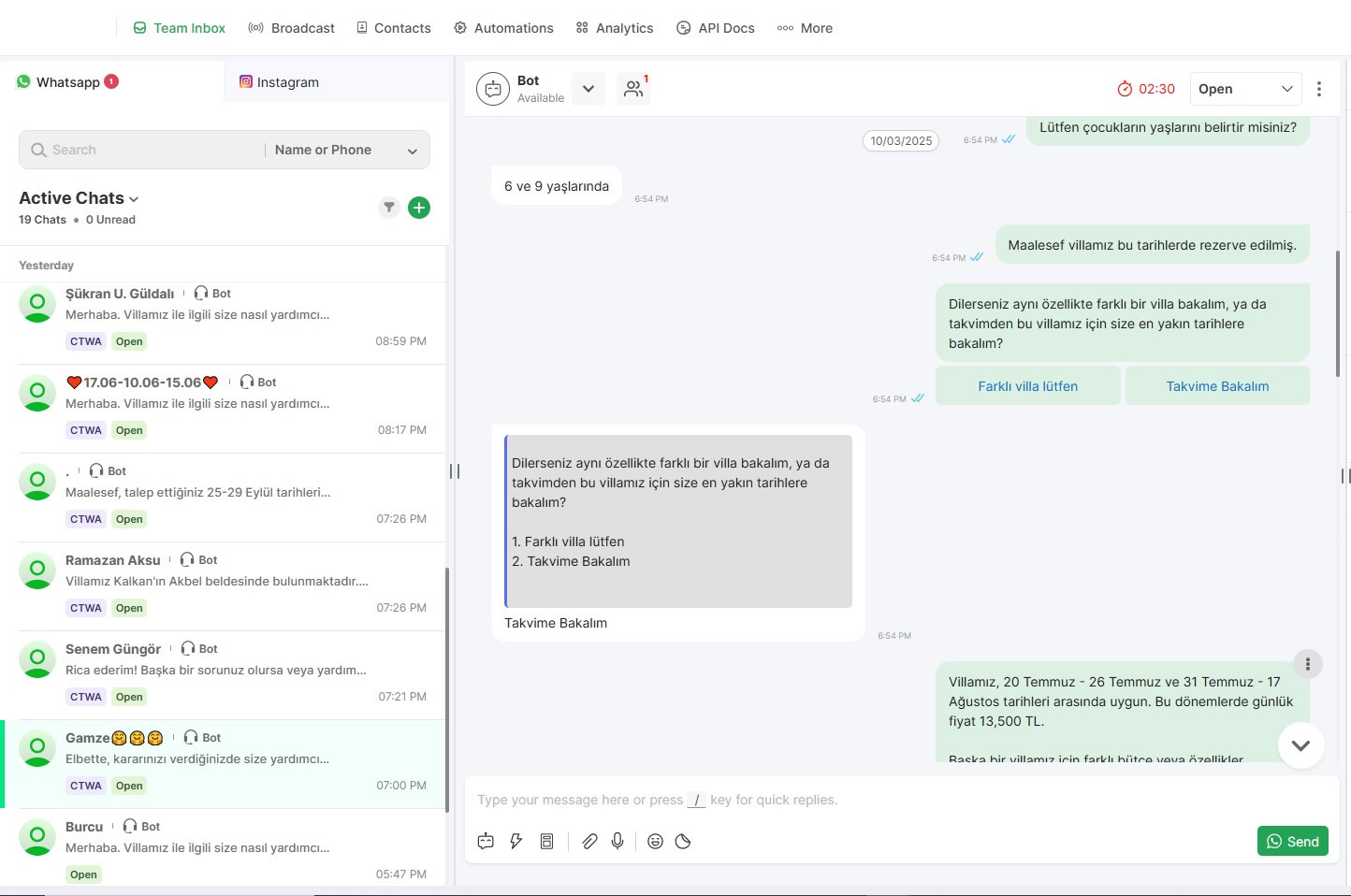Screen dimensions: 1351x896
Task: Click the message input field
Action: (842, 800)
